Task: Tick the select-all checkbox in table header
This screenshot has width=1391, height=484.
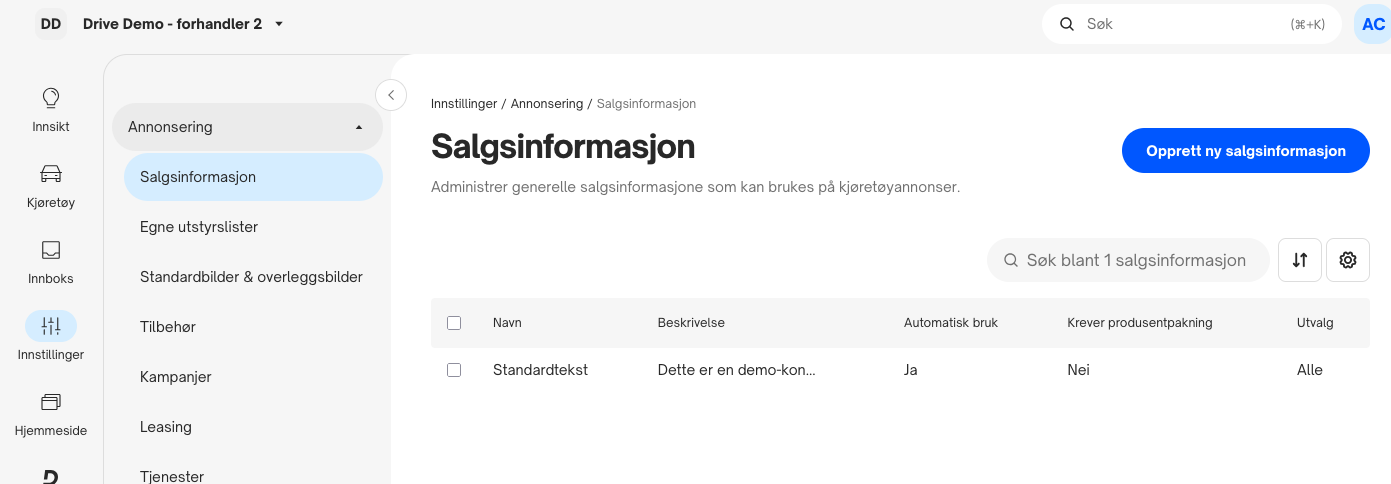Action: coord(454,323)
